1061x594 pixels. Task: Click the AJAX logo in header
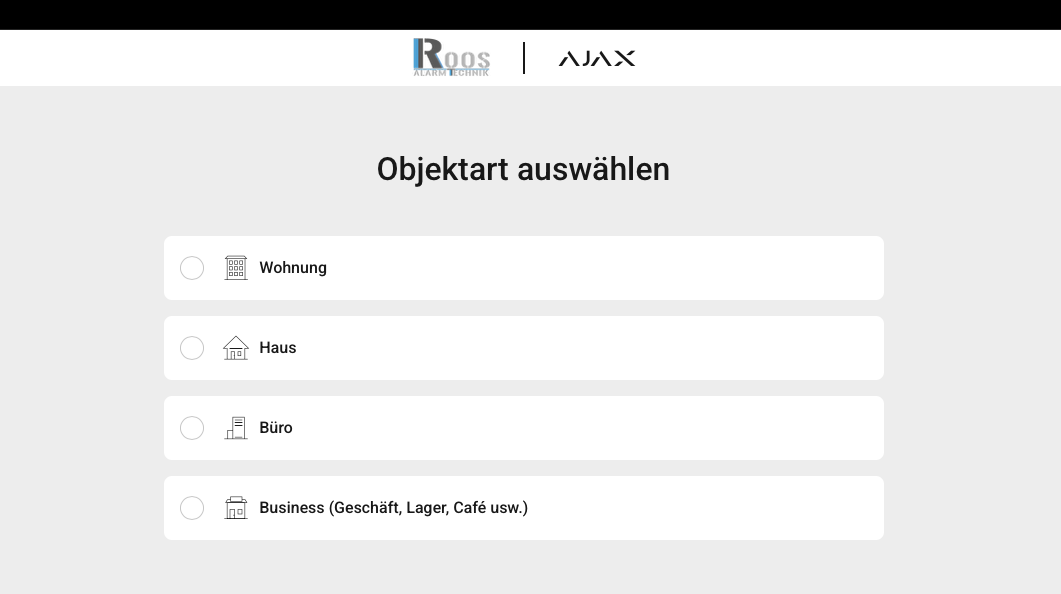pos(596,58)
